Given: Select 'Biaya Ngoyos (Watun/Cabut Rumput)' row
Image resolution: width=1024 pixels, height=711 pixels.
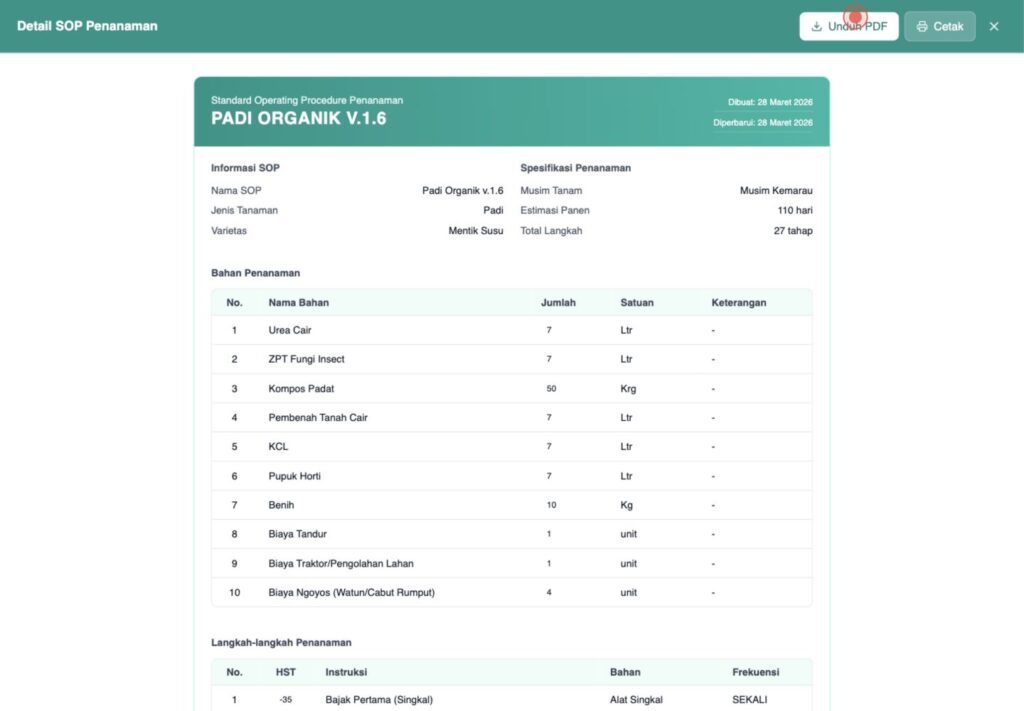Looking at the screenshot, I should (x=512, y=592).
